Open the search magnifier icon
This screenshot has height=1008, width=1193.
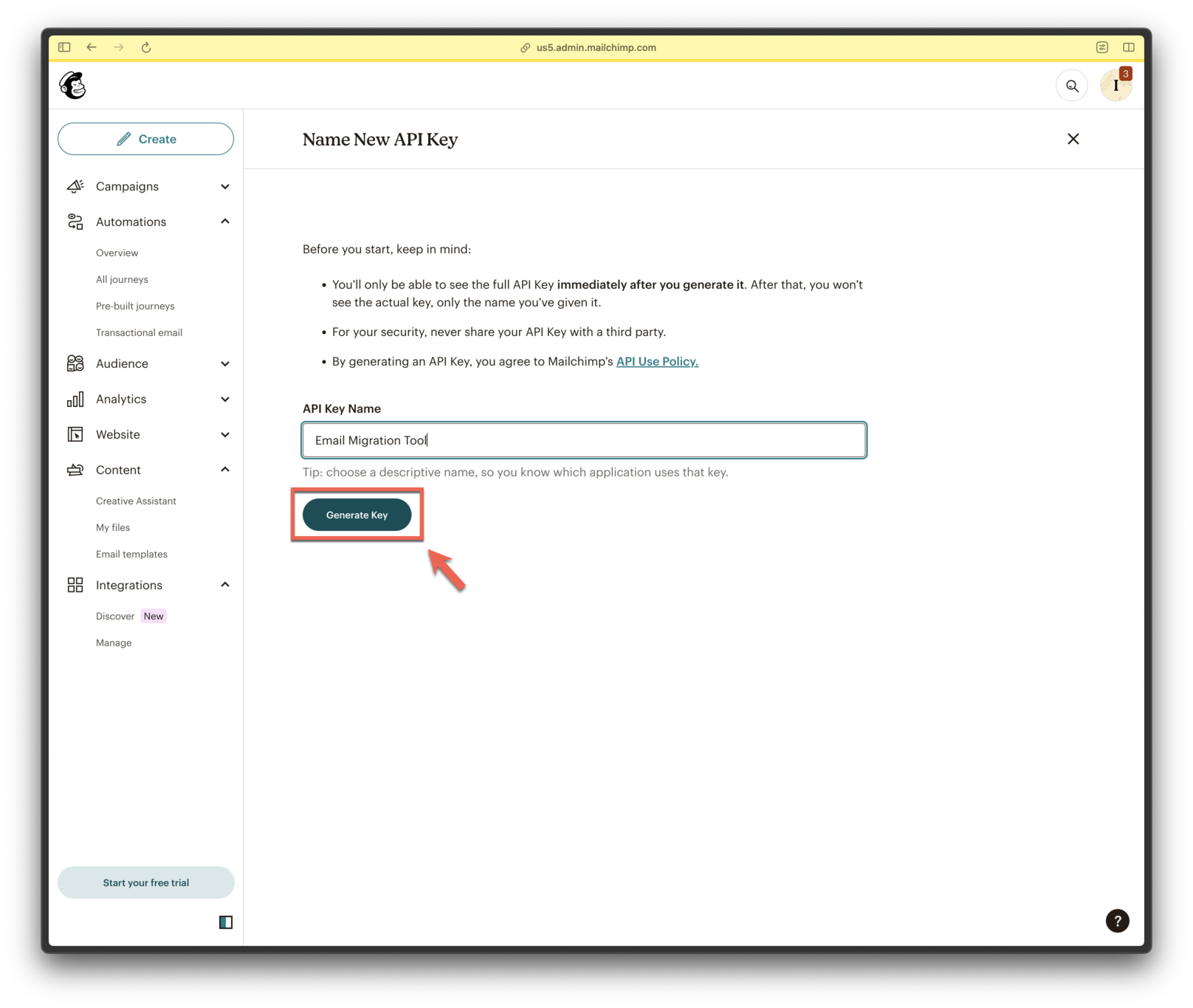click(x=1072, y=86)
